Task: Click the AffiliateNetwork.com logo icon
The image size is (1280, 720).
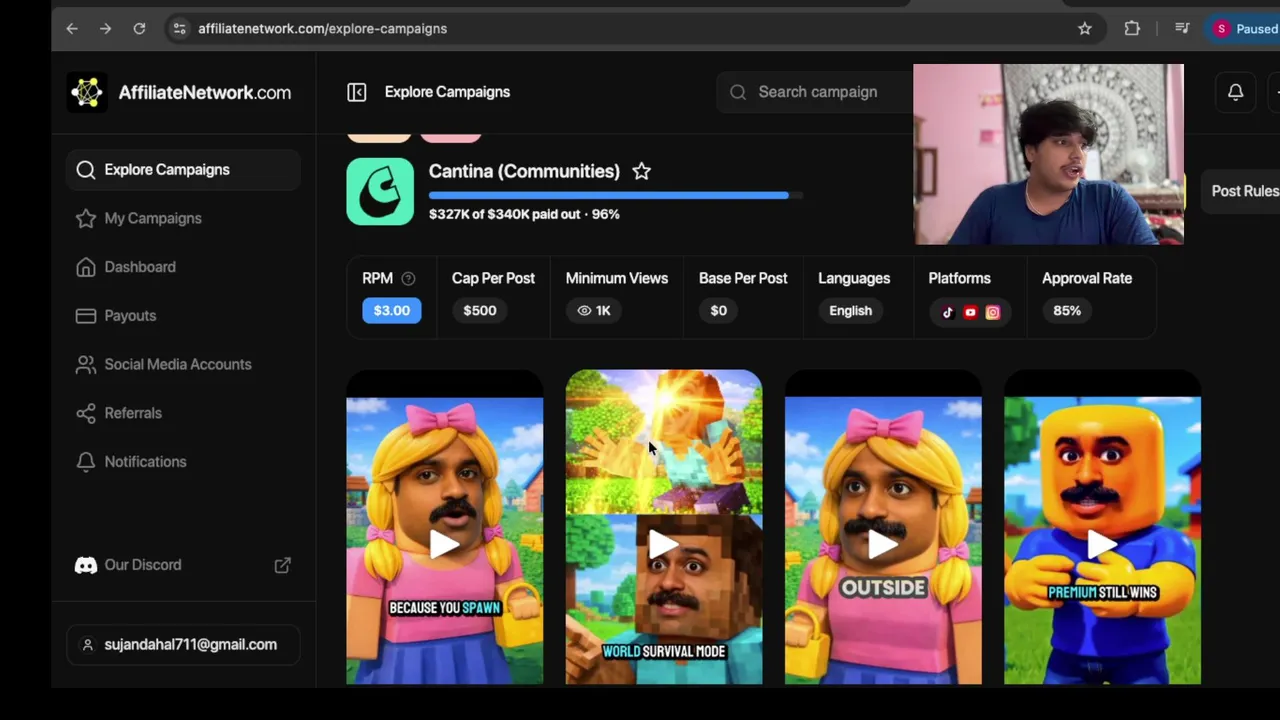Action: point(87,92)
